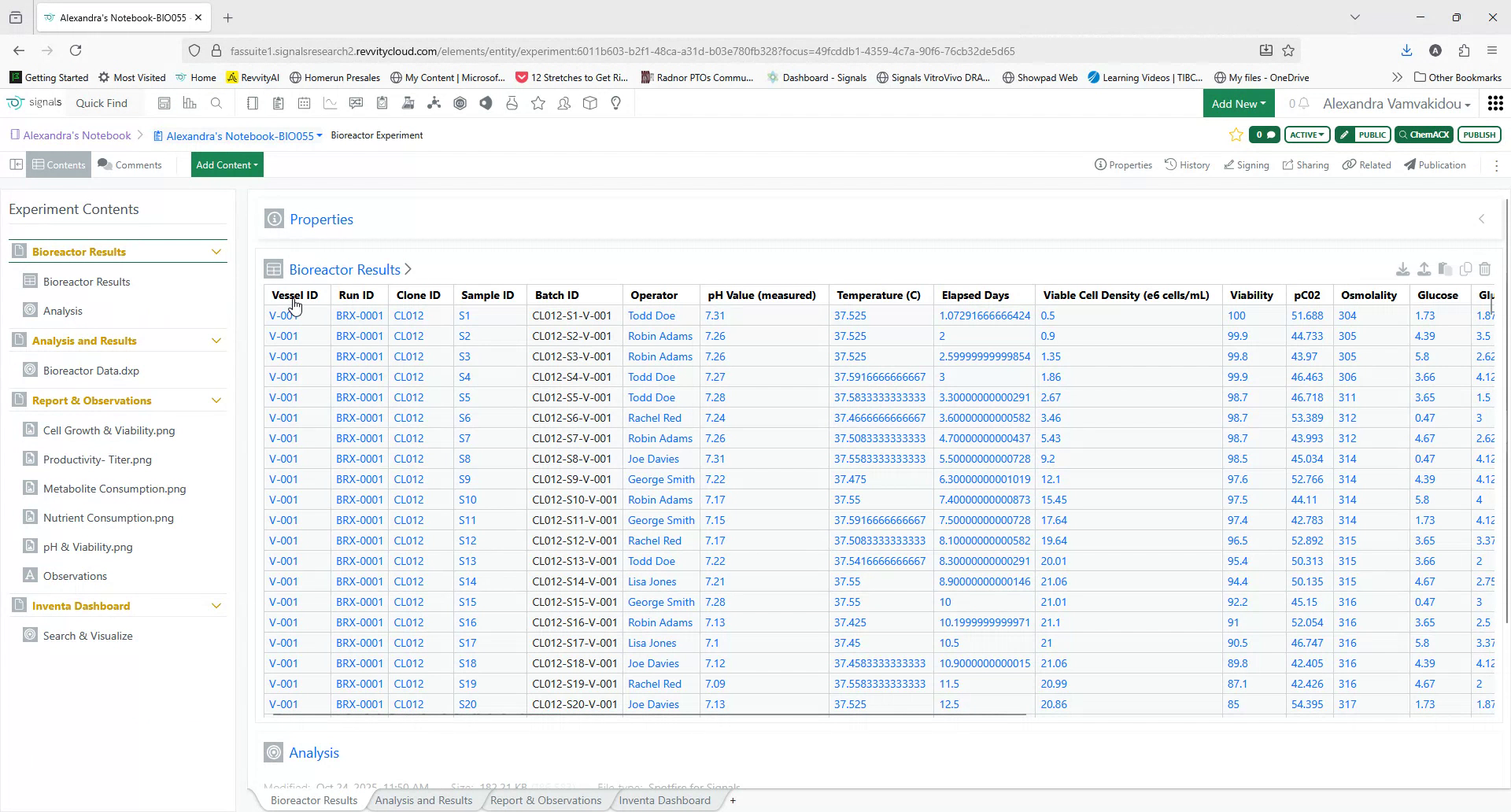
Task: Click the light bulb help icon
Action: (616, 103)
